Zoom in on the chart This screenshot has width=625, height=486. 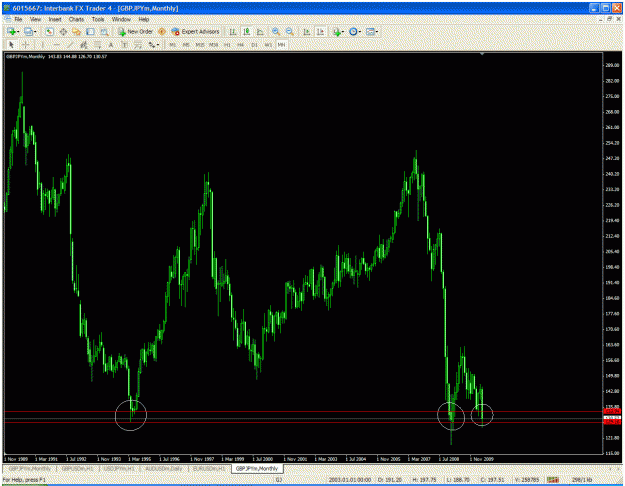tap(275, 31)
